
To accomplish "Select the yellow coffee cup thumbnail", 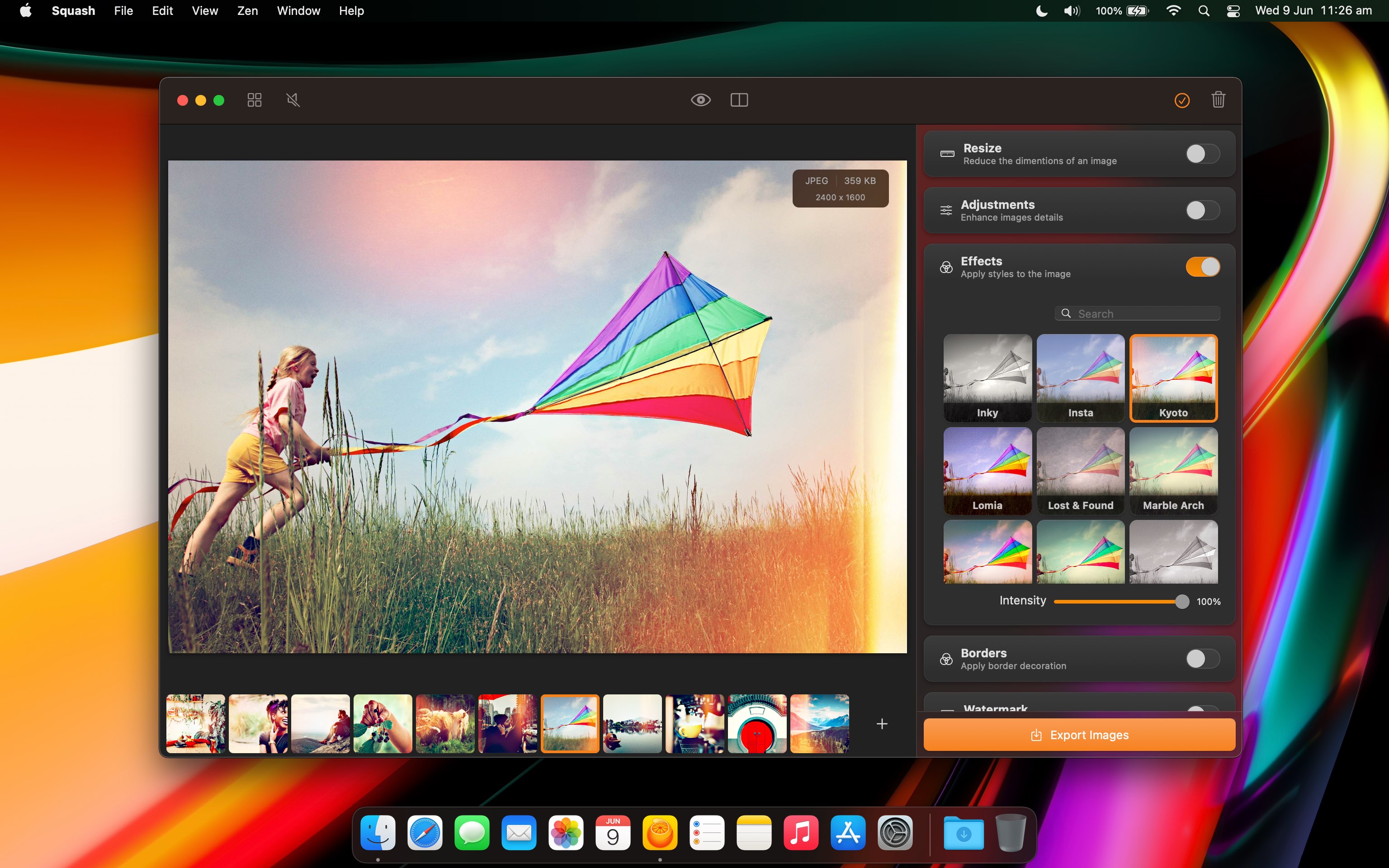I will pyautogui.click(x=695, y=724).
